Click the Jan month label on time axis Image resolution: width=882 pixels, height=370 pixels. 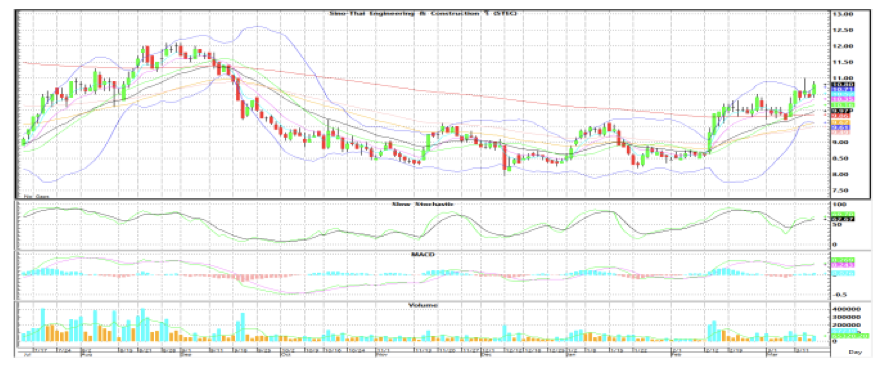click(x=570, y=355)
